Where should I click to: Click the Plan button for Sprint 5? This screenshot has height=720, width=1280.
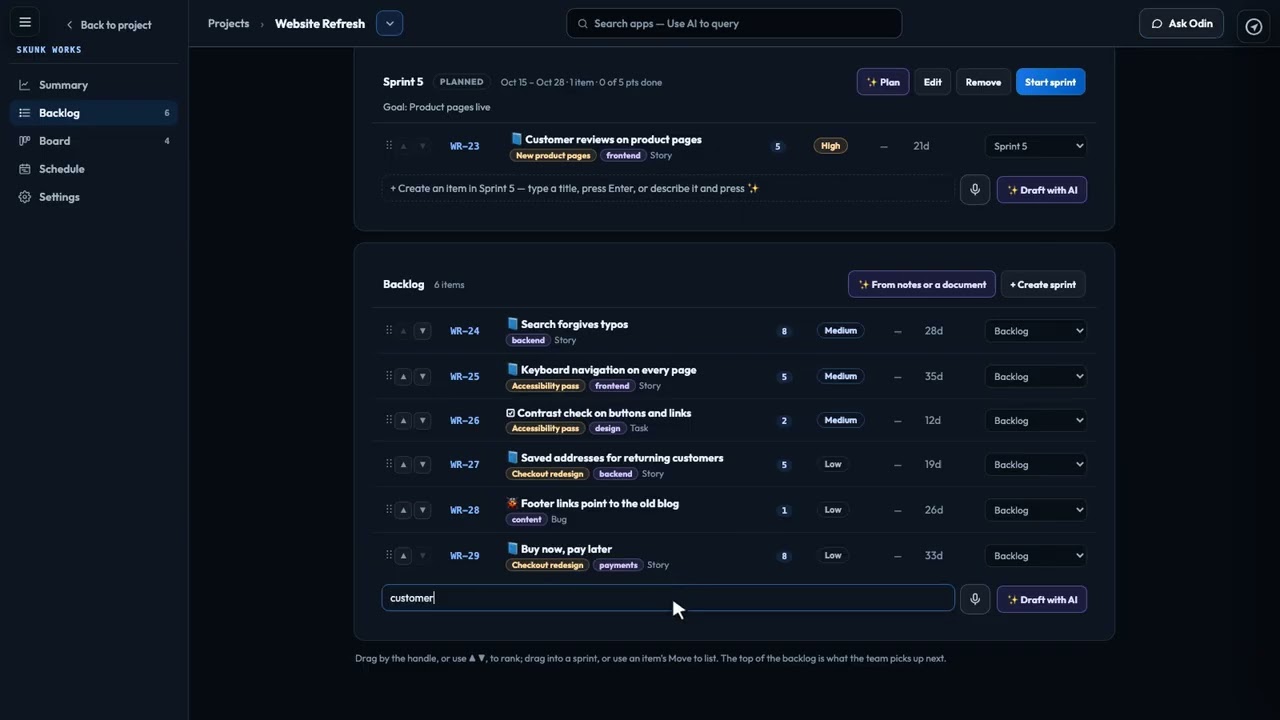(x=883, y=82)
